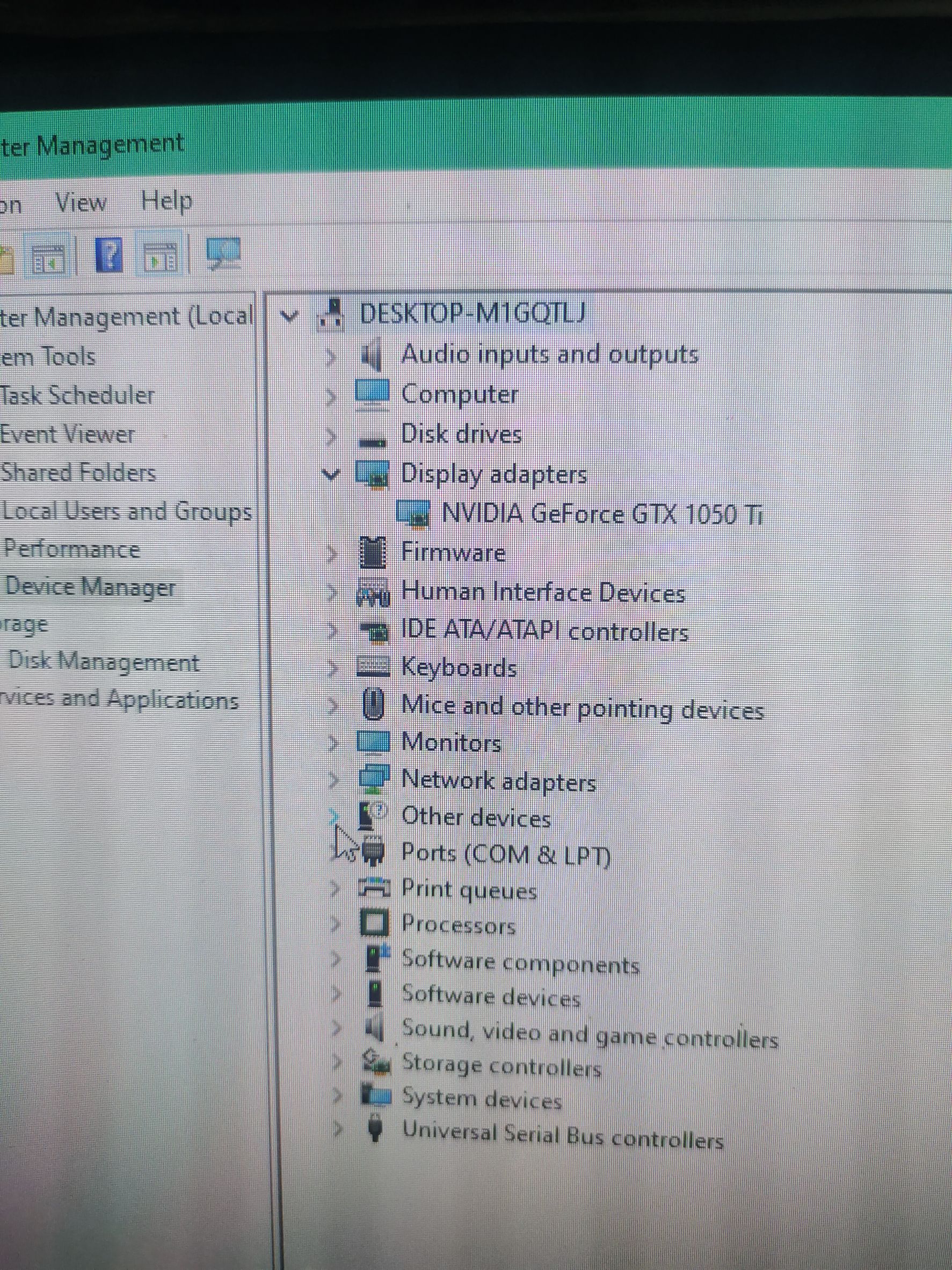Click the scan for hardware changes monitor icon
This screenshot has width=952, height=1270.
pos(224,253)
